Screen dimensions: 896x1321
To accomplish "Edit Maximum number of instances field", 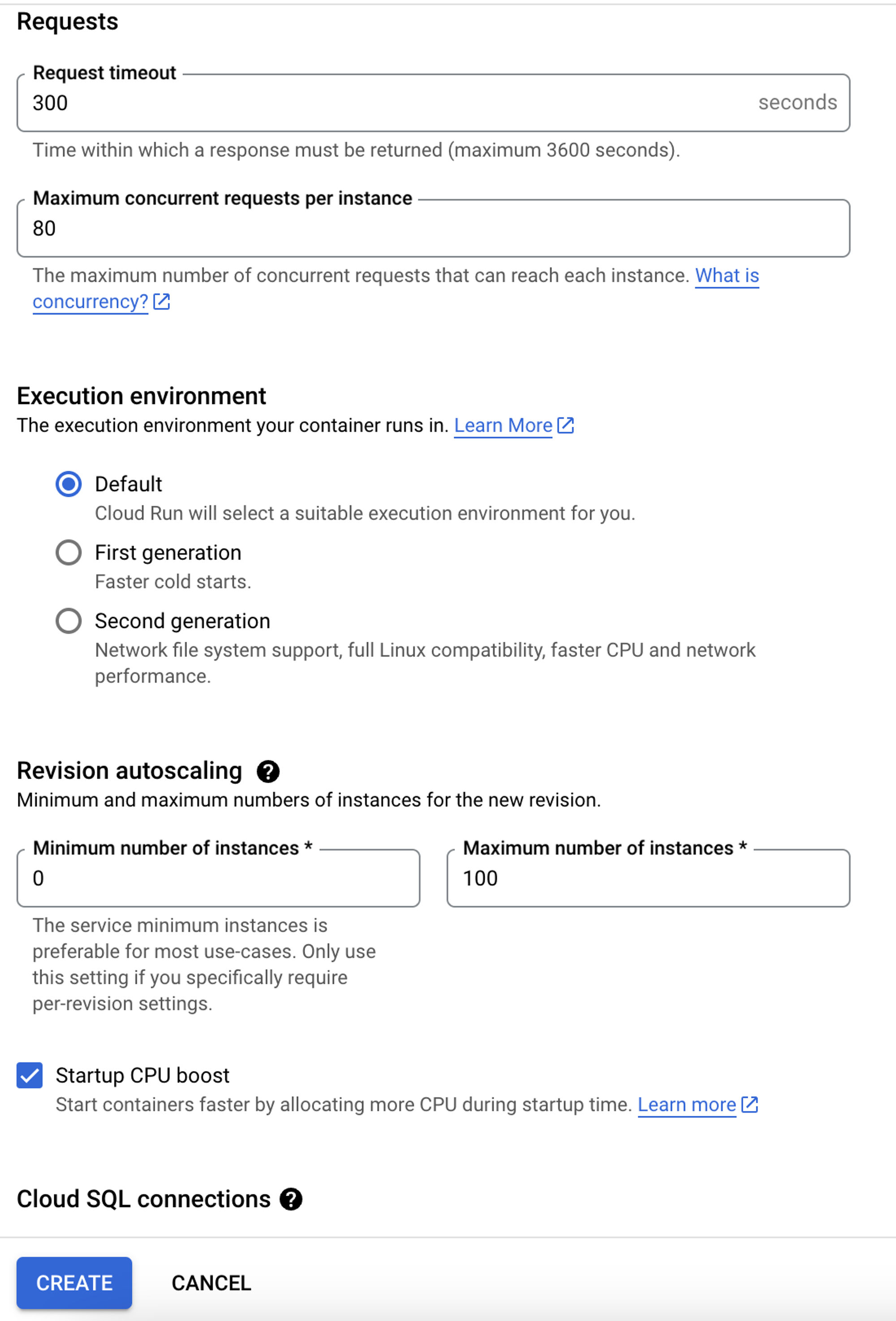I will tap(648, 878).
